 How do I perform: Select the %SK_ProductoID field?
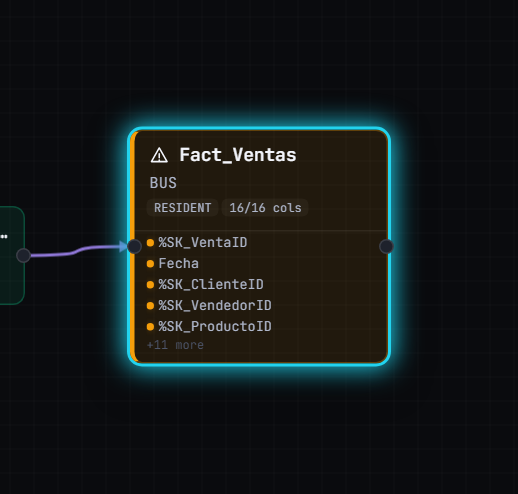coord(215,326)
